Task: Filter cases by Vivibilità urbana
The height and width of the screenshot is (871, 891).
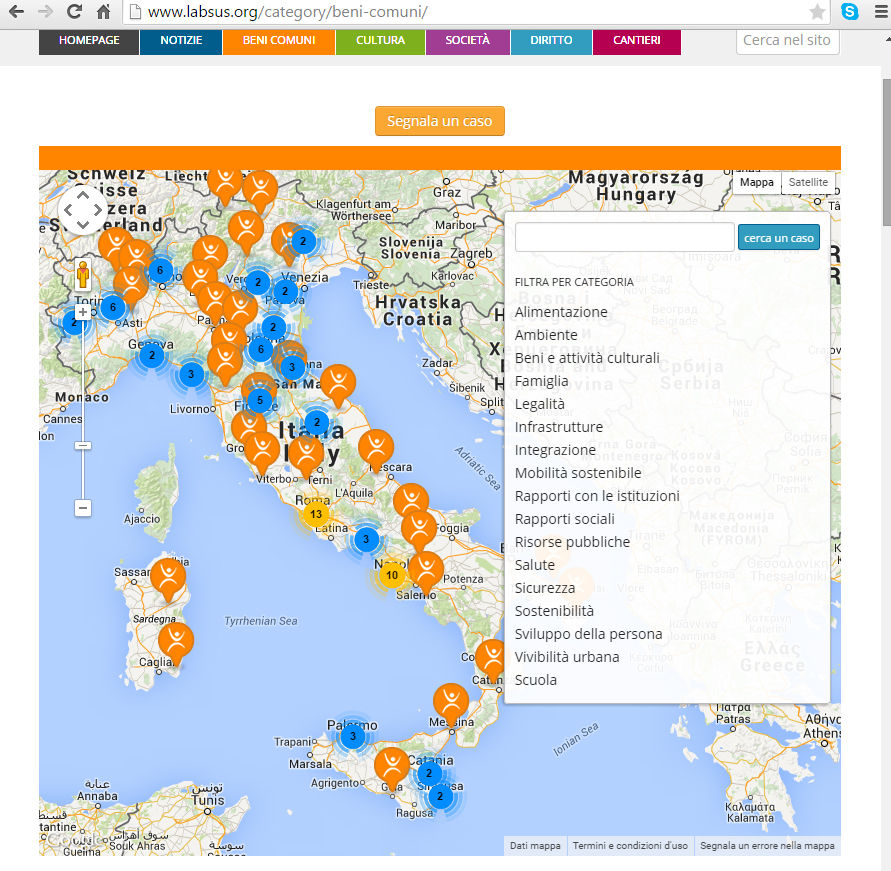Action: click(567, 657)
